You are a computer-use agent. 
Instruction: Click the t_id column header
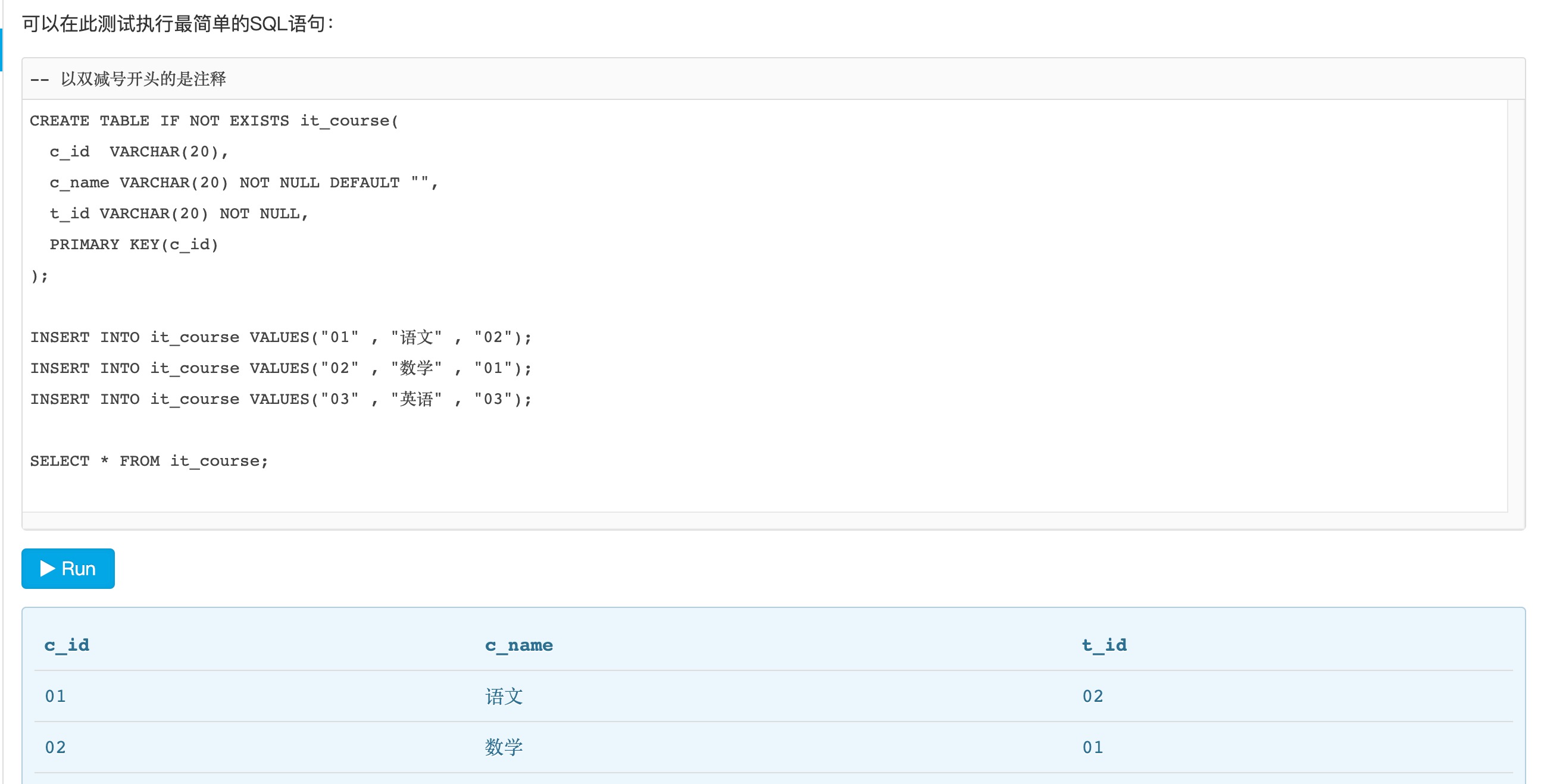[x=1104, y=645]
